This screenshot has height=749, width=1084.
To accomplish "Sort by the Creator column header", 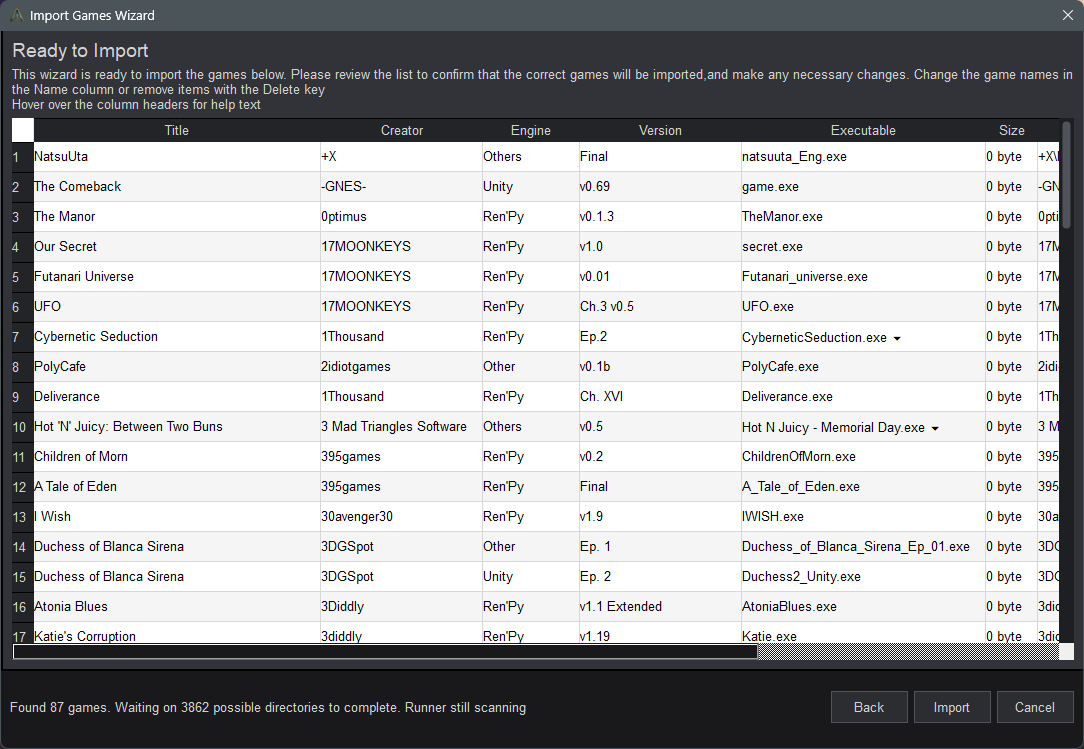I will click(402, 130).
